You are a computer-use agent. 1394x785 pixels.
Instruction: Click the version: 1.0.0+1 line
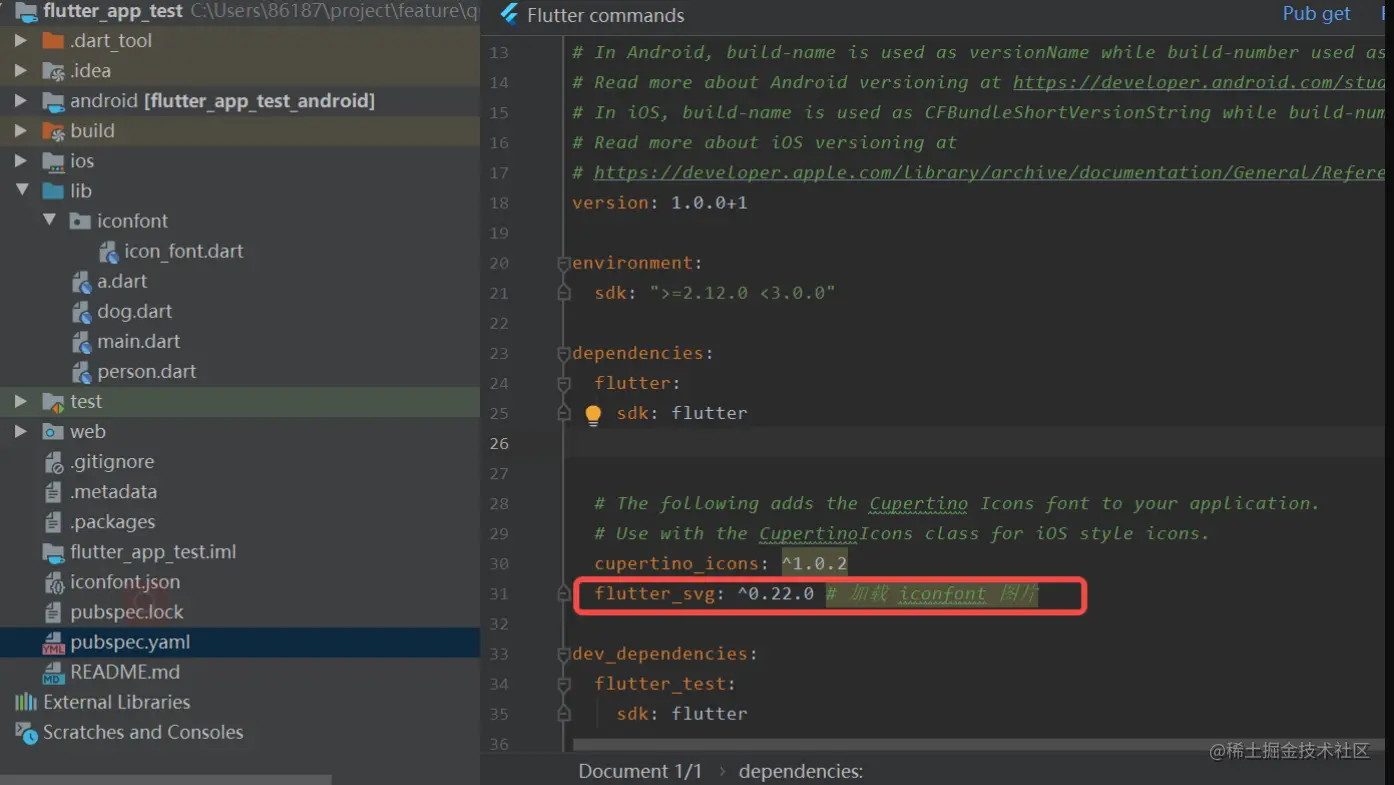(x=660, y=203)
